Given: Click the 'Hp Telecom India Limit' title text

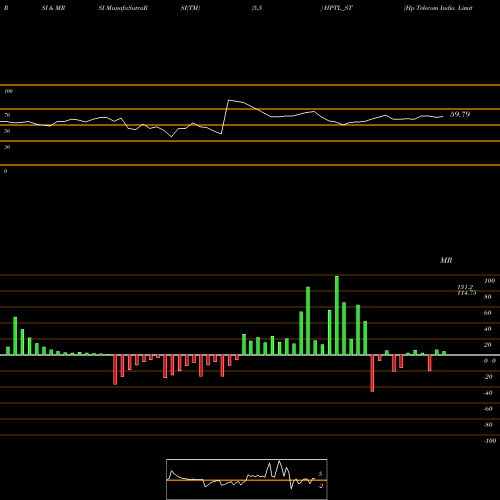Looking at the screenshot, I should [438, 8].
